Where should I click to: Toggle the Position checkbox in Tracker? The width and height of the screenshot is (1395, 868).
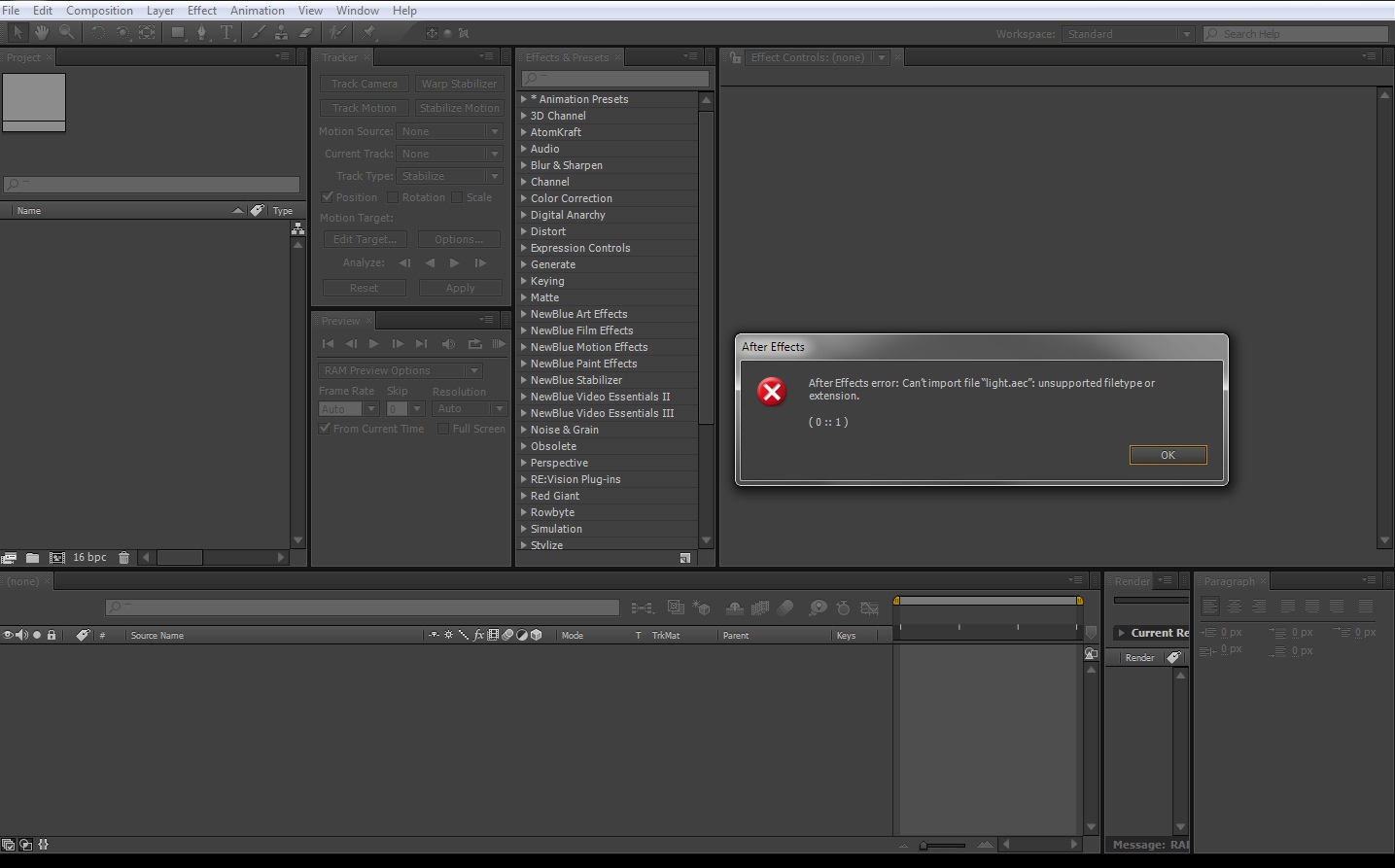coord(328,197)
